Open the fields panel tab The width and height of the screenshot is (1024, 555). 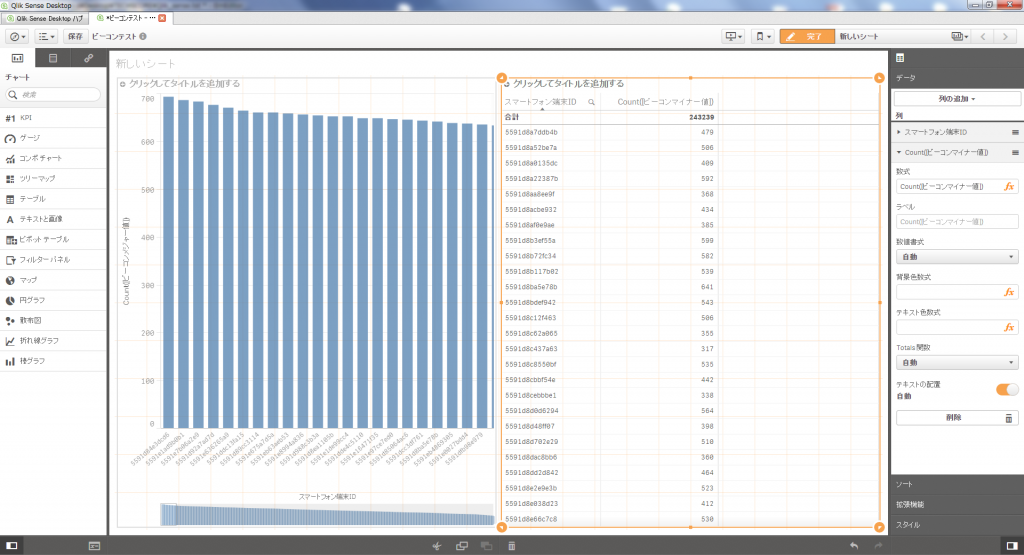(53, 59)
